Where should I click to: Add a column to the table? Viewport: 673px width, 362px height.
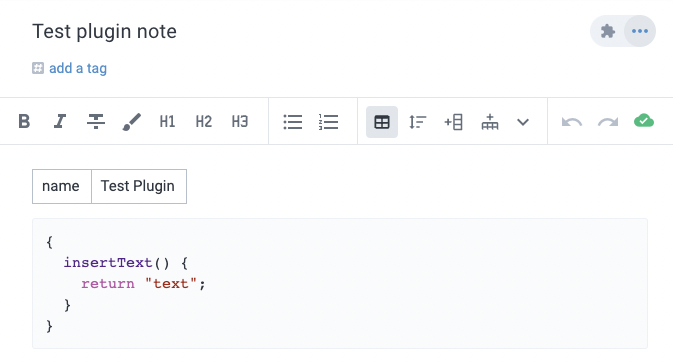pyautogui.click(x=453, y=122)
